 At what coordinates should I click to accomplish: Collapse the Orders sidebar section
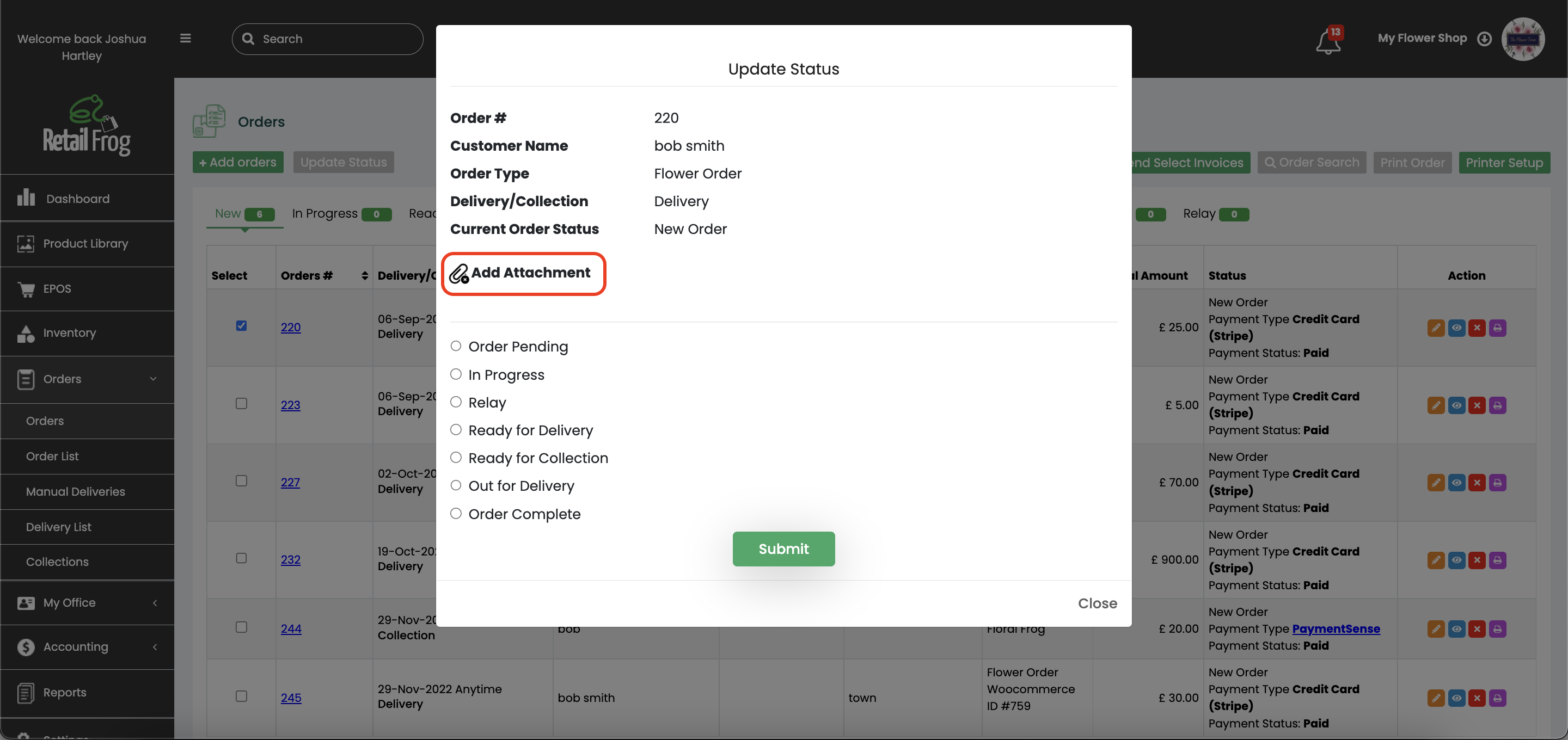(x=154, y=379)
